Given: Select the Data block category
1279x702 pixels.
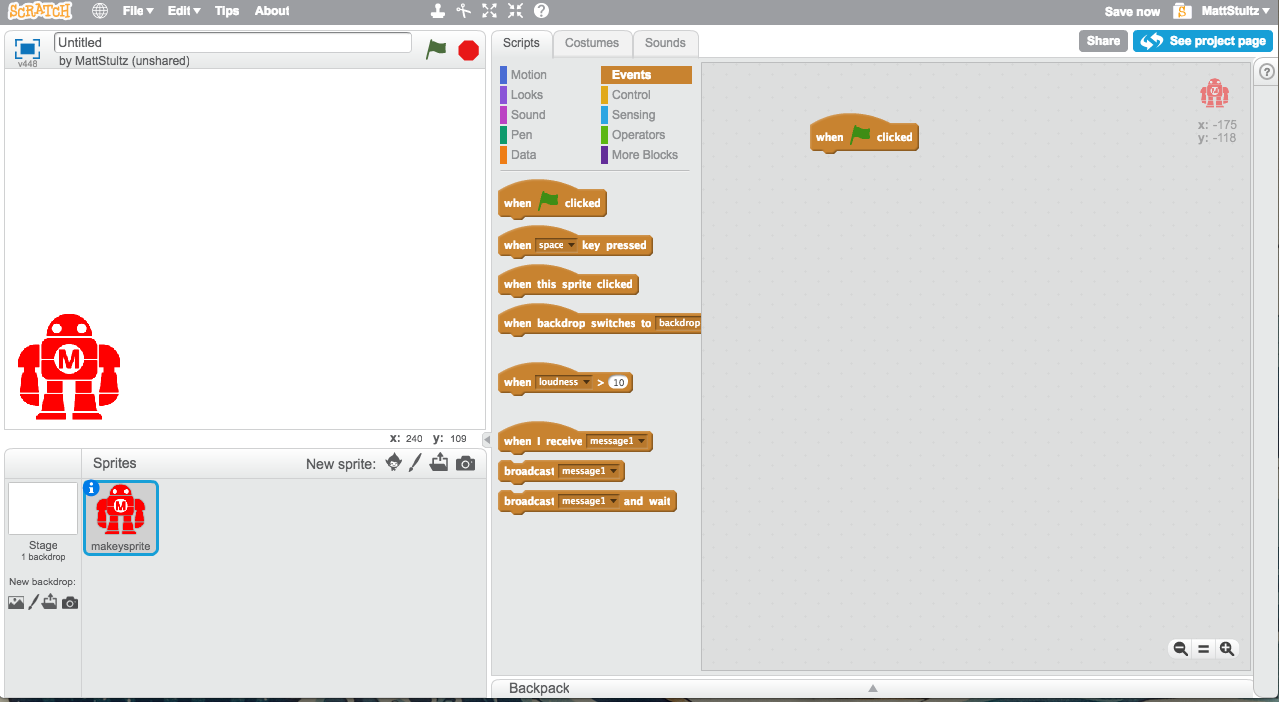Looking at the screenshot, I should pos(523,155).
